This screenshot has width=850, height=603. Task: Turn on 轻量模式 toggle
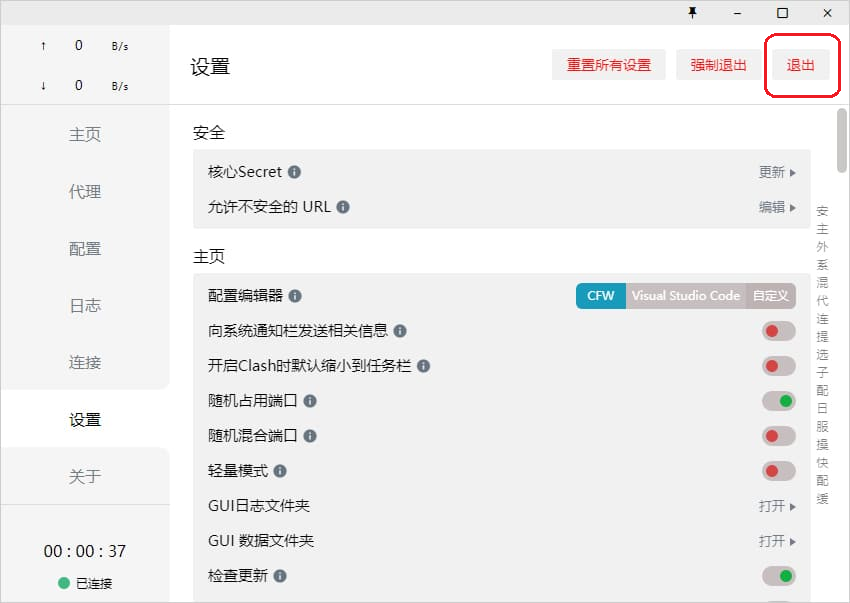point(778,471)
